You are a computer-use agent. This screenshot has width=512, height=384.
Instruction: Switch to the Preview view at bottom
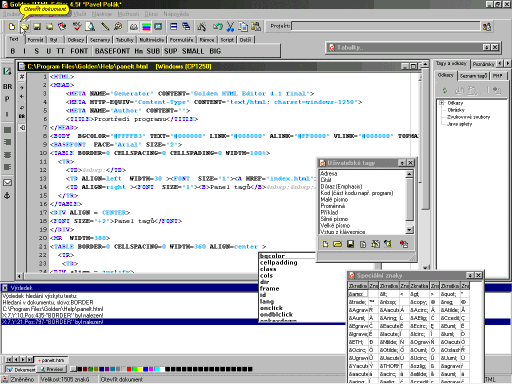[52, 369]
